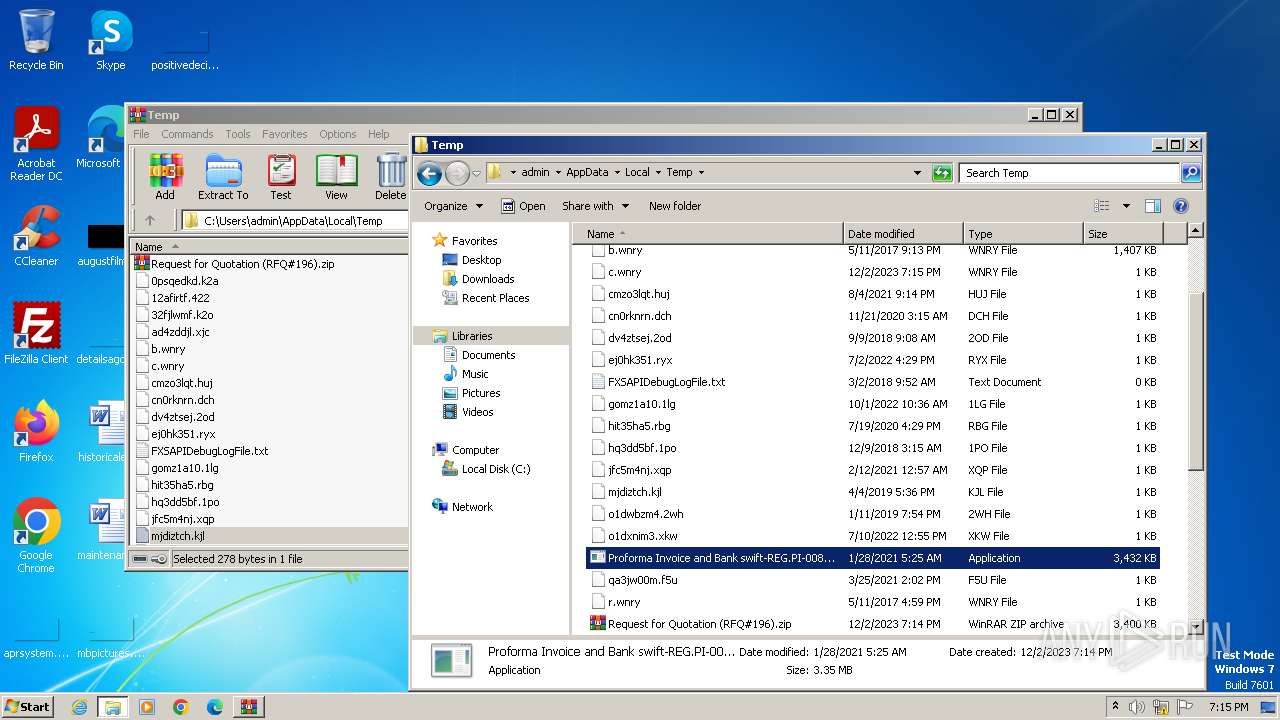
Task: Open the Start menu
Action: tap(27, 707)
